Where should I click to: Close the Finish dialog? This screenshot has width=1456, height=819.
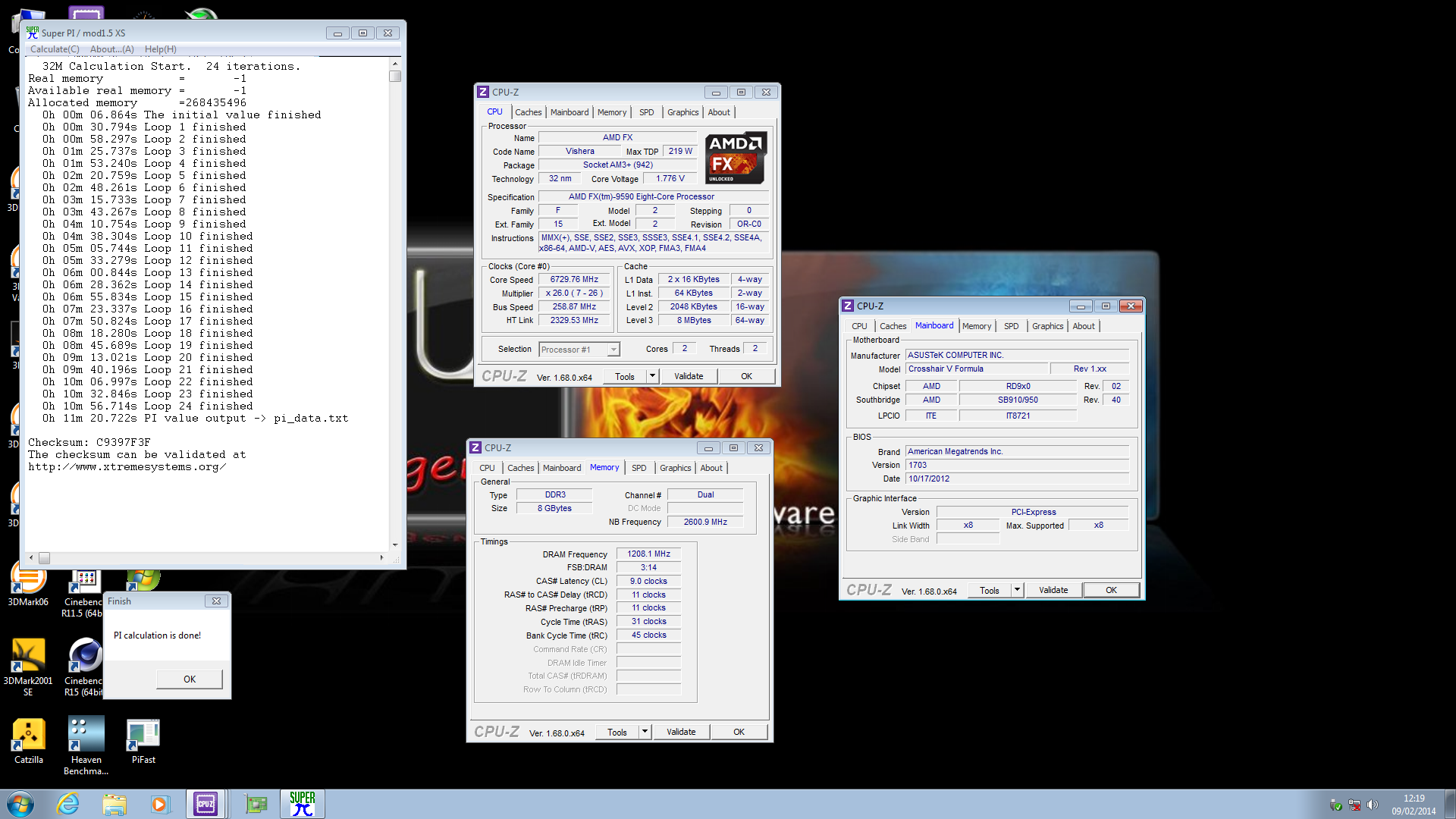click(x=216, y=601)
